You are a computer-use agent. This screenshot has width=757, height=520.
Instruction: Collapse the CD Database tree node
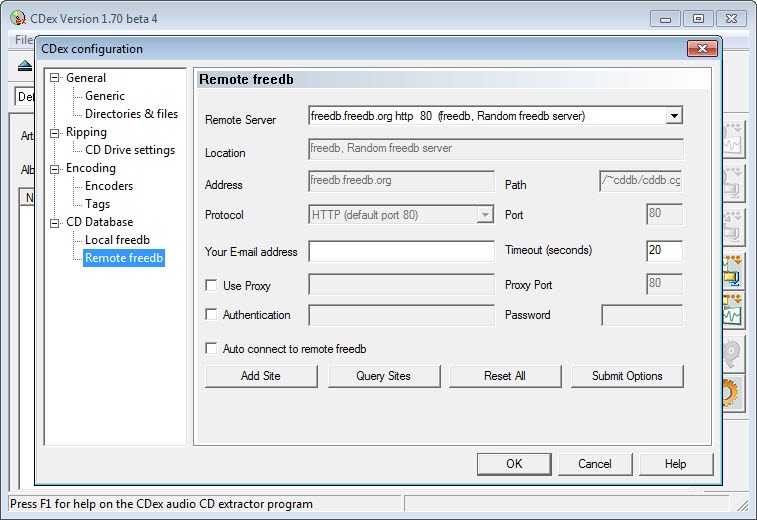(55, 223)
